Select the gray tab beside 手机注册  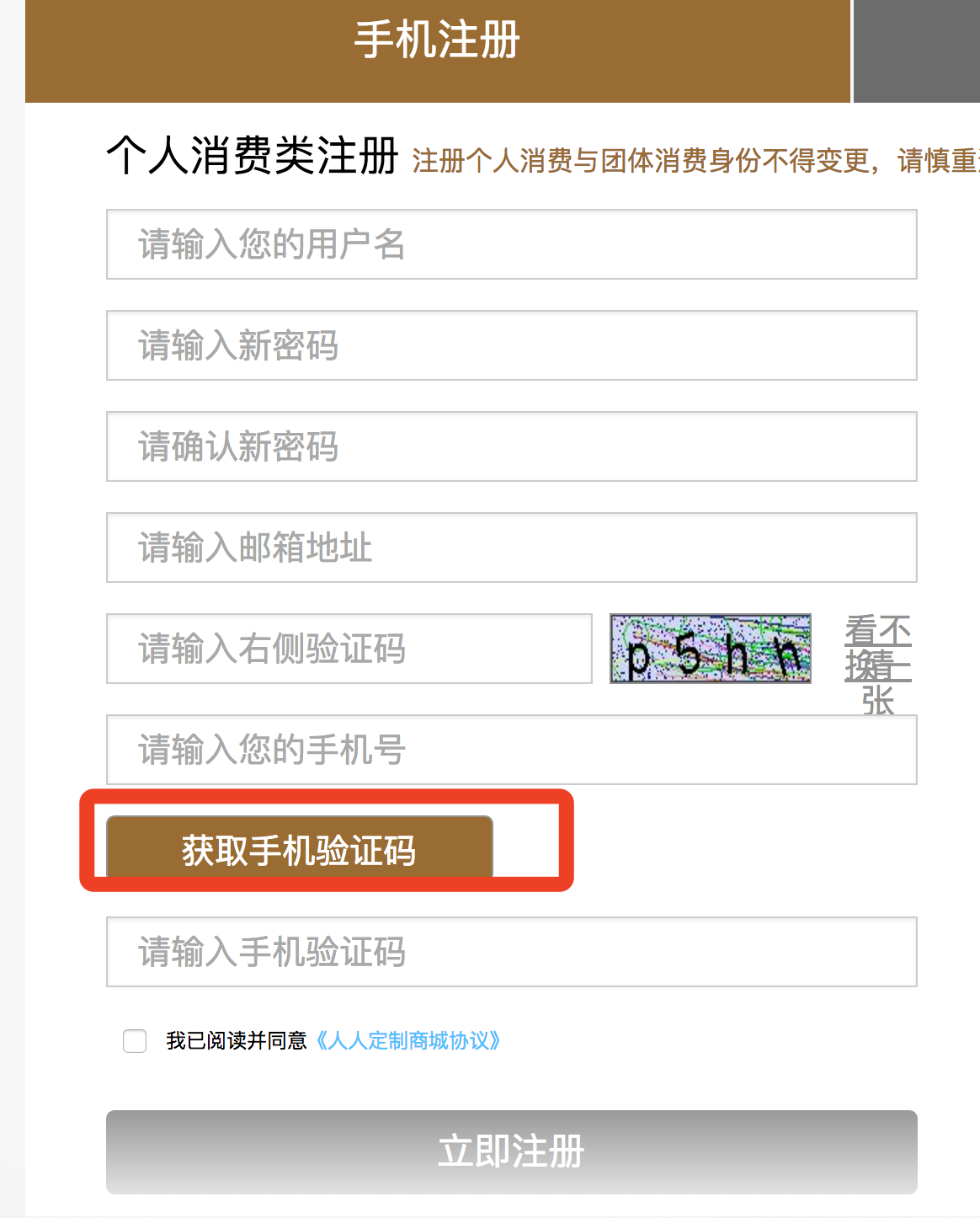click(916, 51)
